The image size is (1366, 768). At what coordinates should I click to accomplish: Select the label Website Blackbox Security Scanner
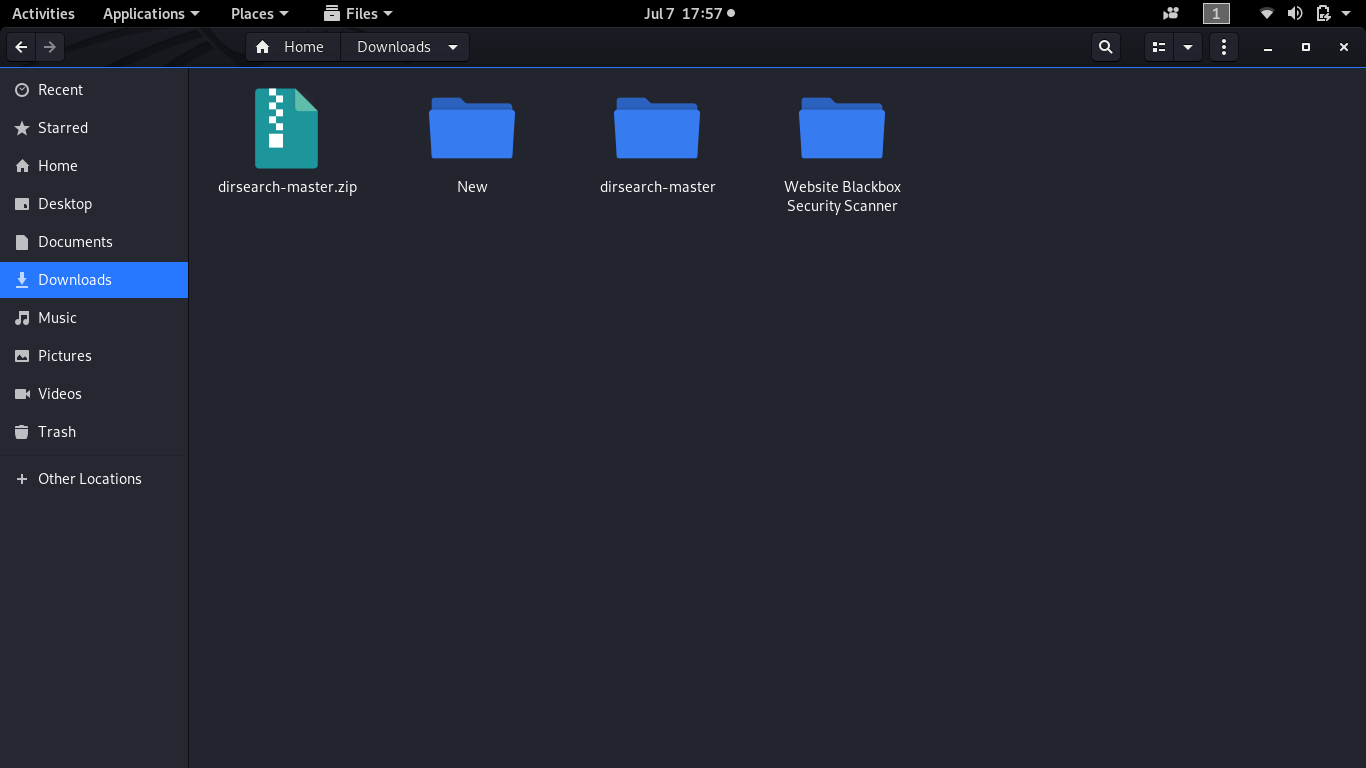point(842,196)
